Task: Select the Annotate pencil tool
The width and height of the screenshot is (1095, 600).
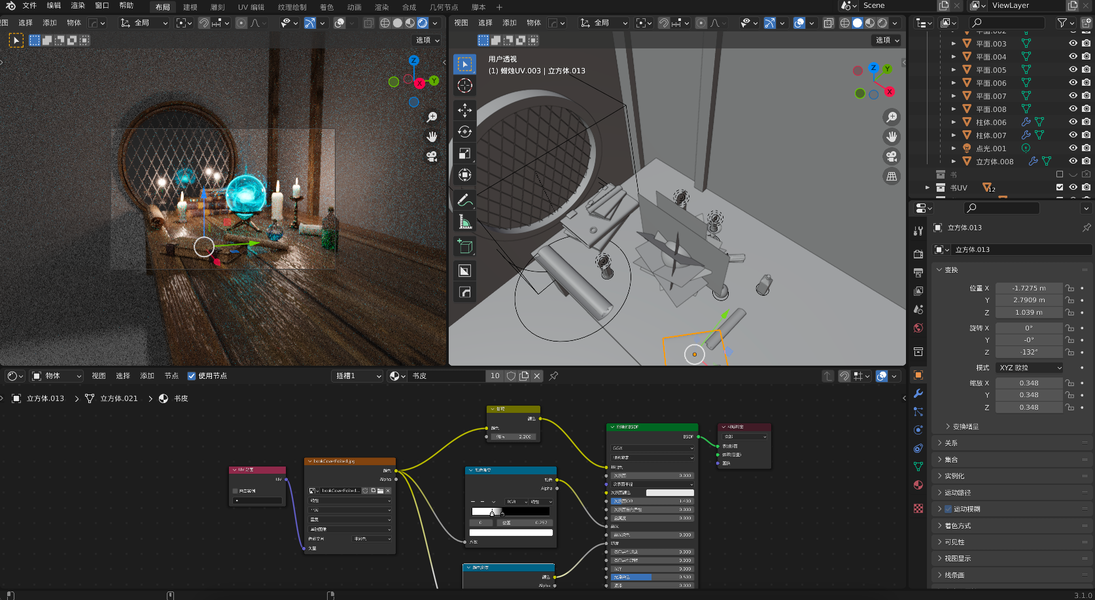Action: tap(464, 200)
